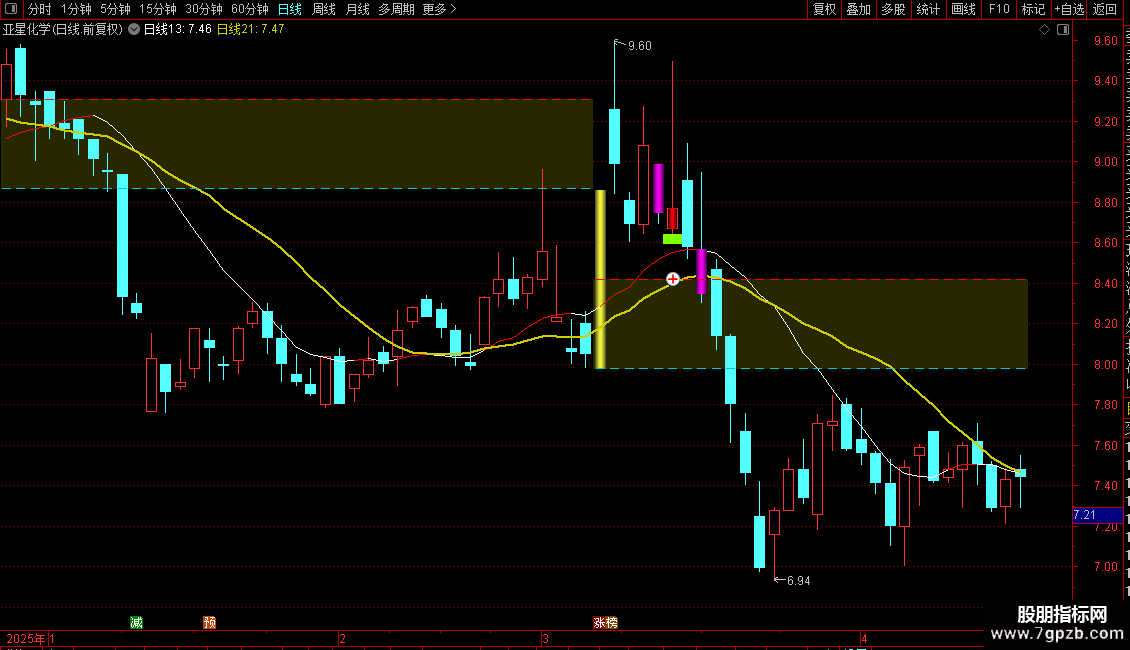The height and width of the screenshot is (650, 1130).
Task: Select the 5分钟 period tab
Action: click(x=115, y=9)
